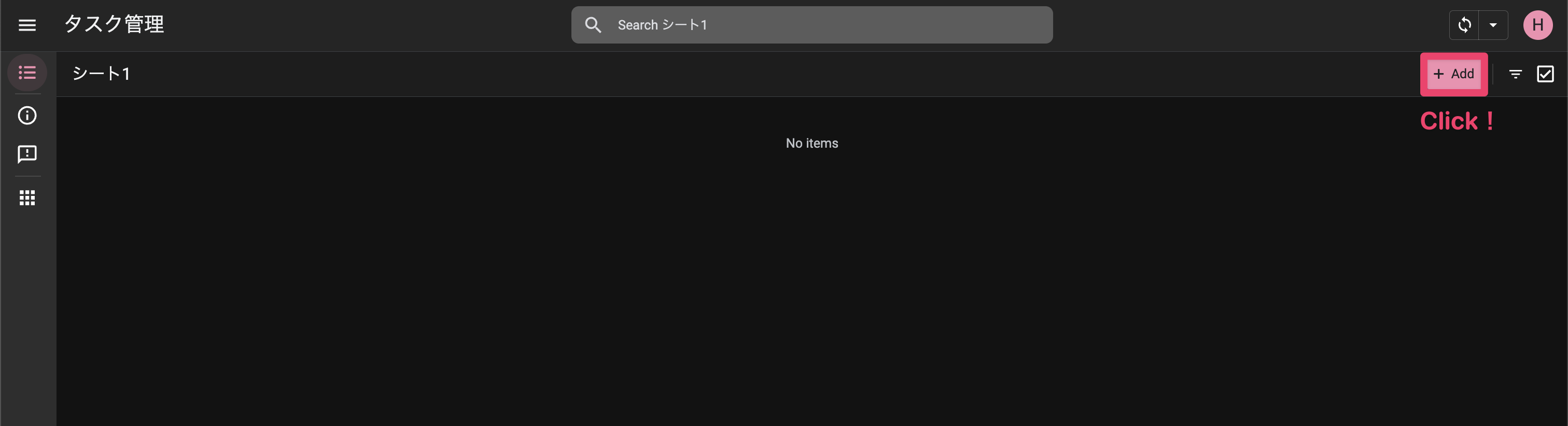Image resolution: width=1568 pixels, height=426 pixels.
Task: Click the No items message
Action: (812, 143)
